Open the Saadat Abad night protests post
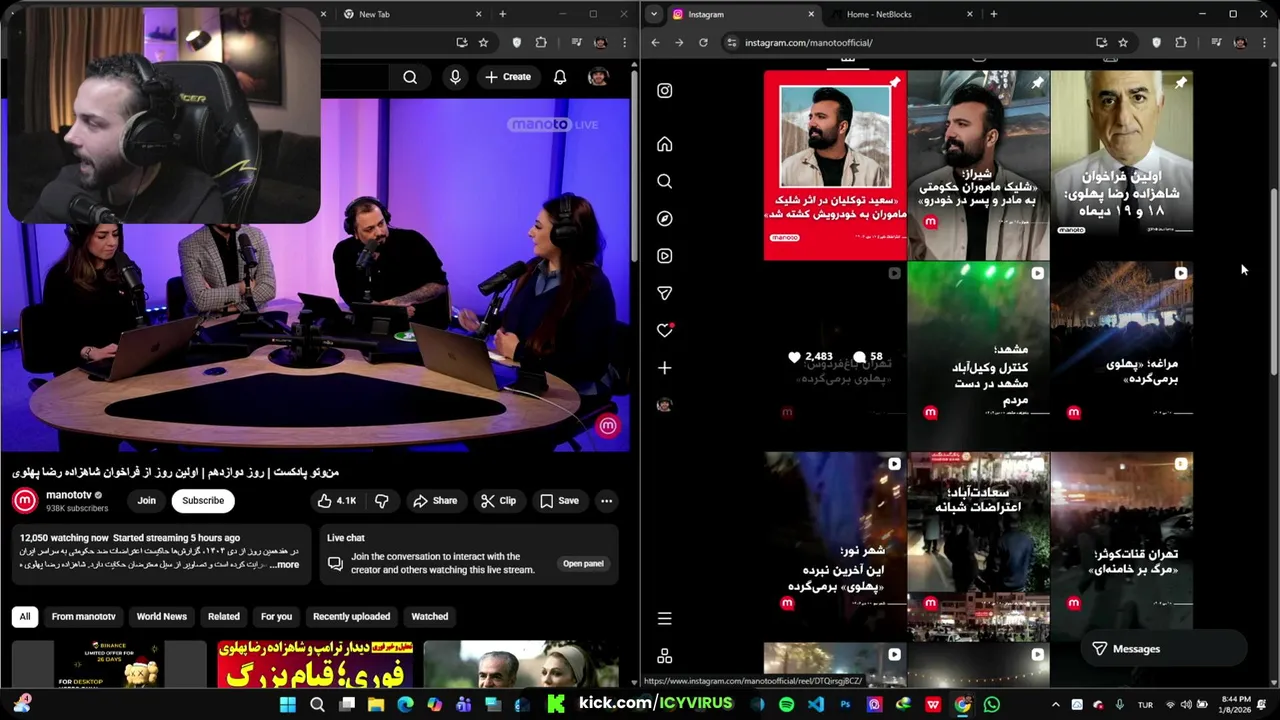The image size is (1280, 720). pyautogui.click(x=978, y=546)
